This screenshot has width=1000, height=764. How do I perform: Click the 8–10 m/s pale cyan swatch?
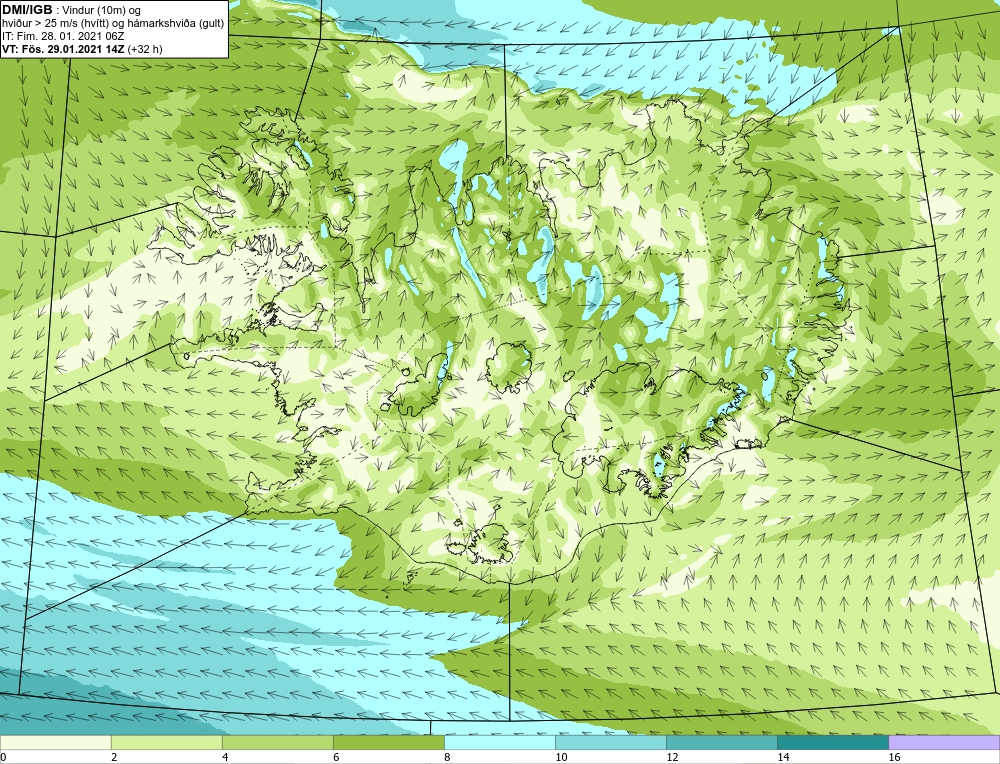tap(499, 742)
